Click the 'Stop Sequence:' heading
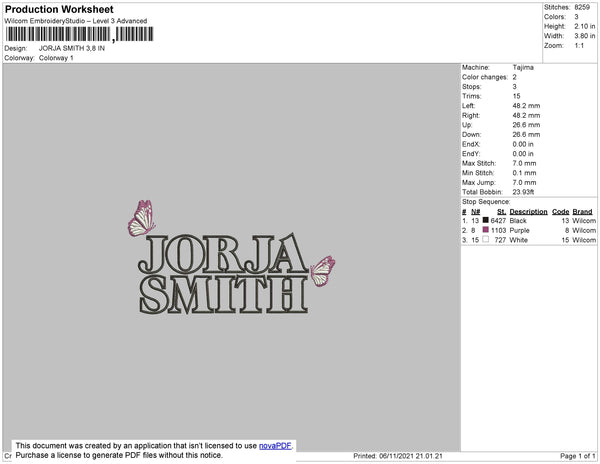The height and width of the screenshot is (464, 600). tap(486, 202)
